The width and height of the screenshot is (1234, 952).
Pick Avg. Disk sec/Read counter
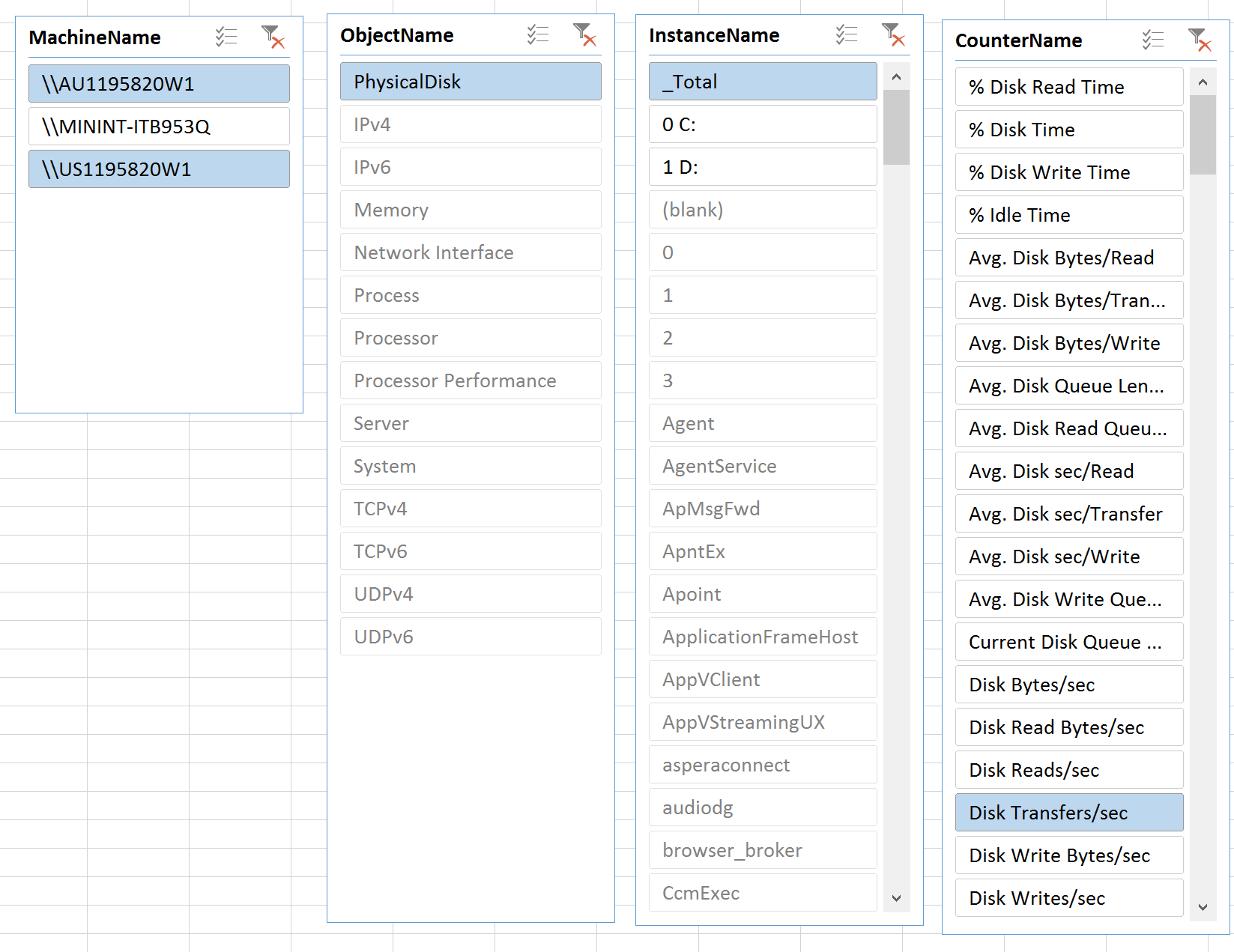1069,470
